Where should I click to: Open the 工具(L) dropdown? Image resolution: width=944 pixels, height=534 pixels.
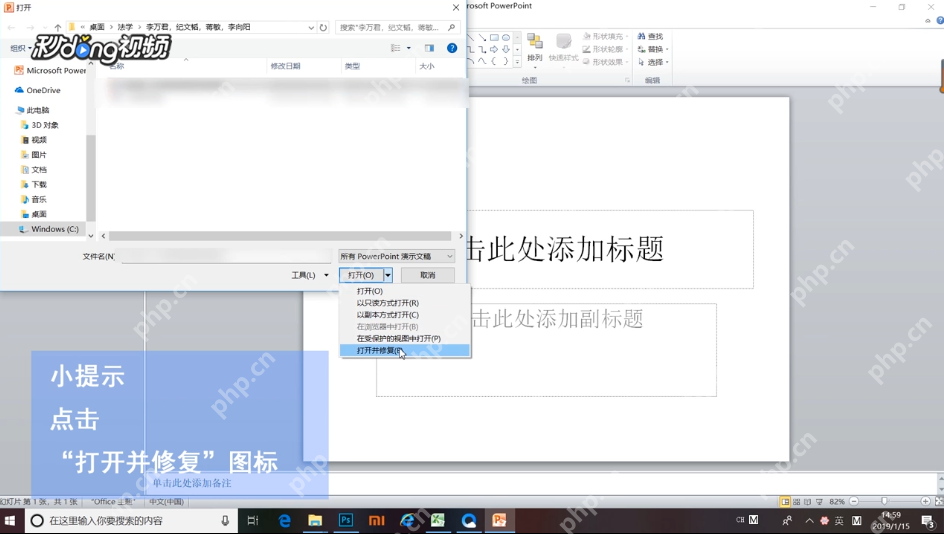pos(310,275)
